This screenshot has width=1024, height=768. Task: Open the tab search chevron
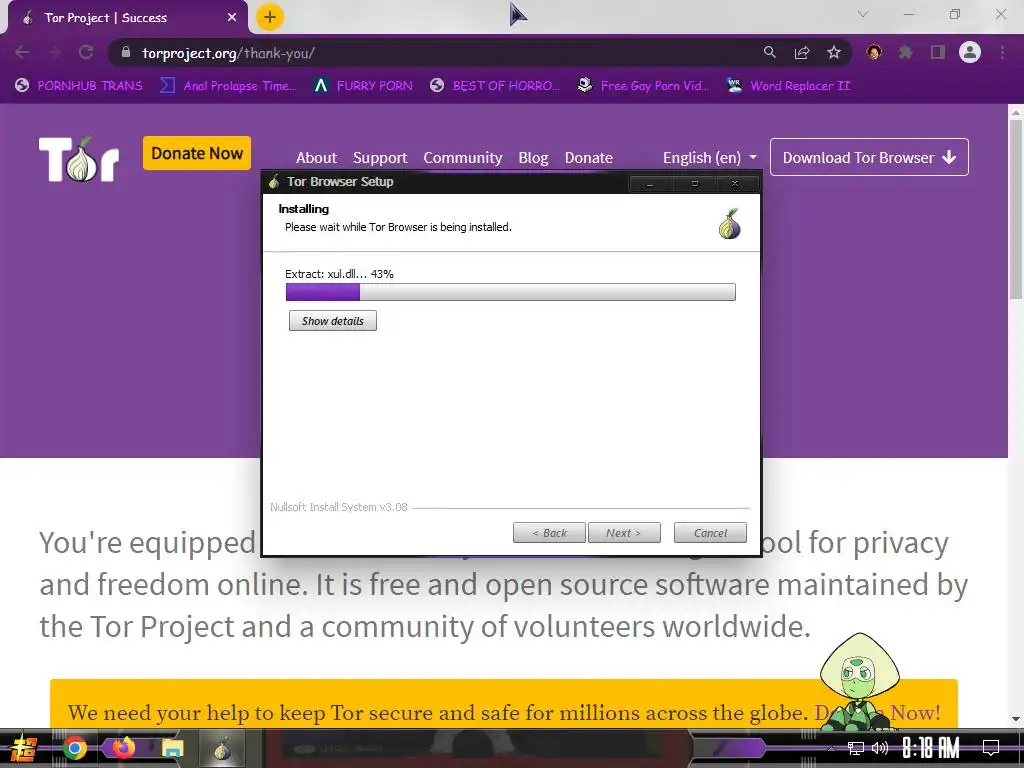tap(863, 14)
